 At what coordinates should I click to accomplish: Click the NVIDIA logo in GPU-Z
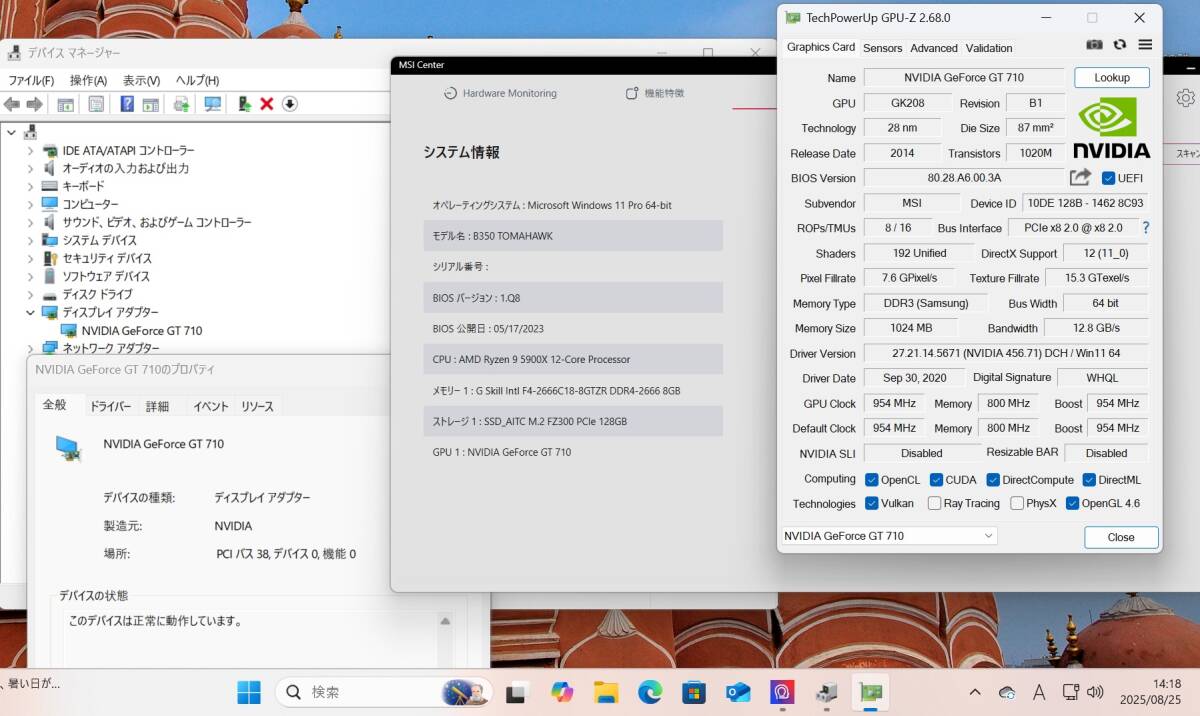[1111, 128]
